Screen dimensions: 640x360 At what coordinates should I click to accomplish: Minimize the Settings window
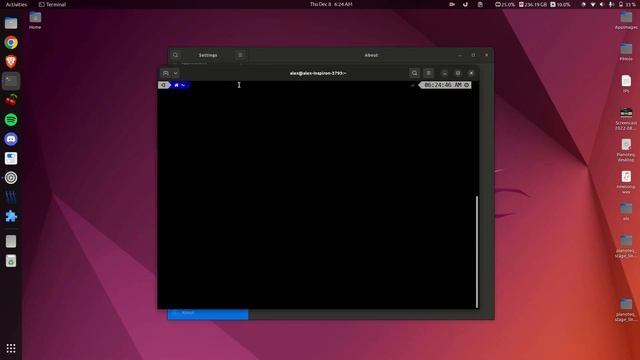click(x=460, y=55)
